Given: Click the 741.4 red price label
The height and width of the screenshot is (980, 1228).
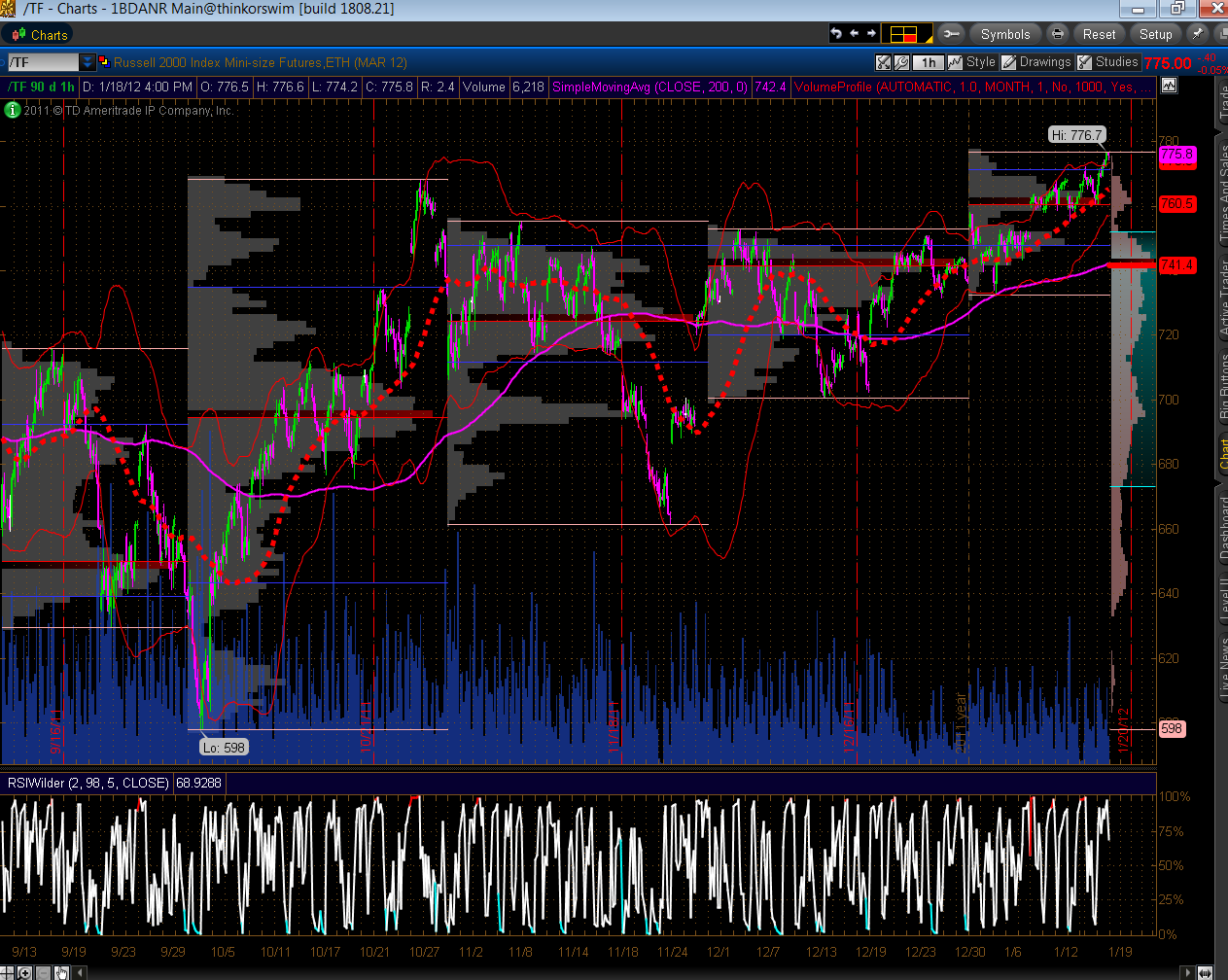Looking at the screenshot, I should (x=1176, y=264).
